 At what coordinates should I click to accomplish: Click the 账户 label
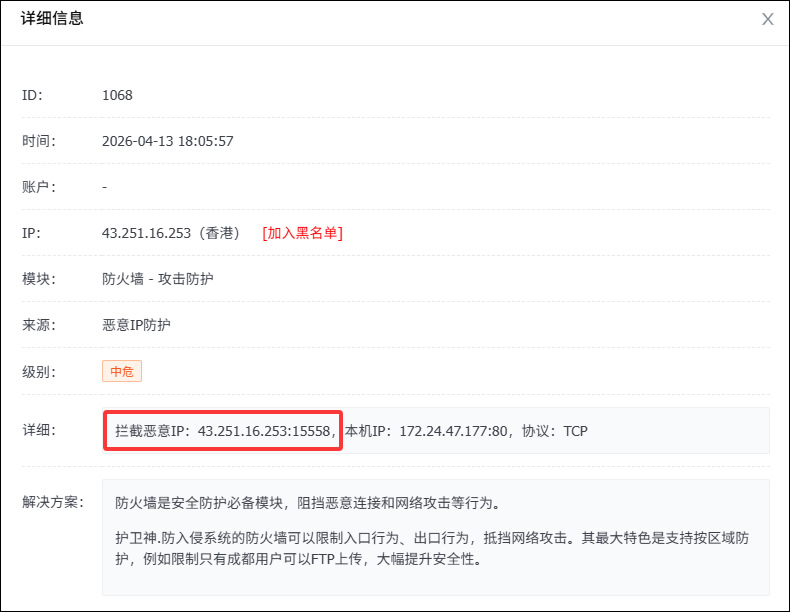coord(39,187)
